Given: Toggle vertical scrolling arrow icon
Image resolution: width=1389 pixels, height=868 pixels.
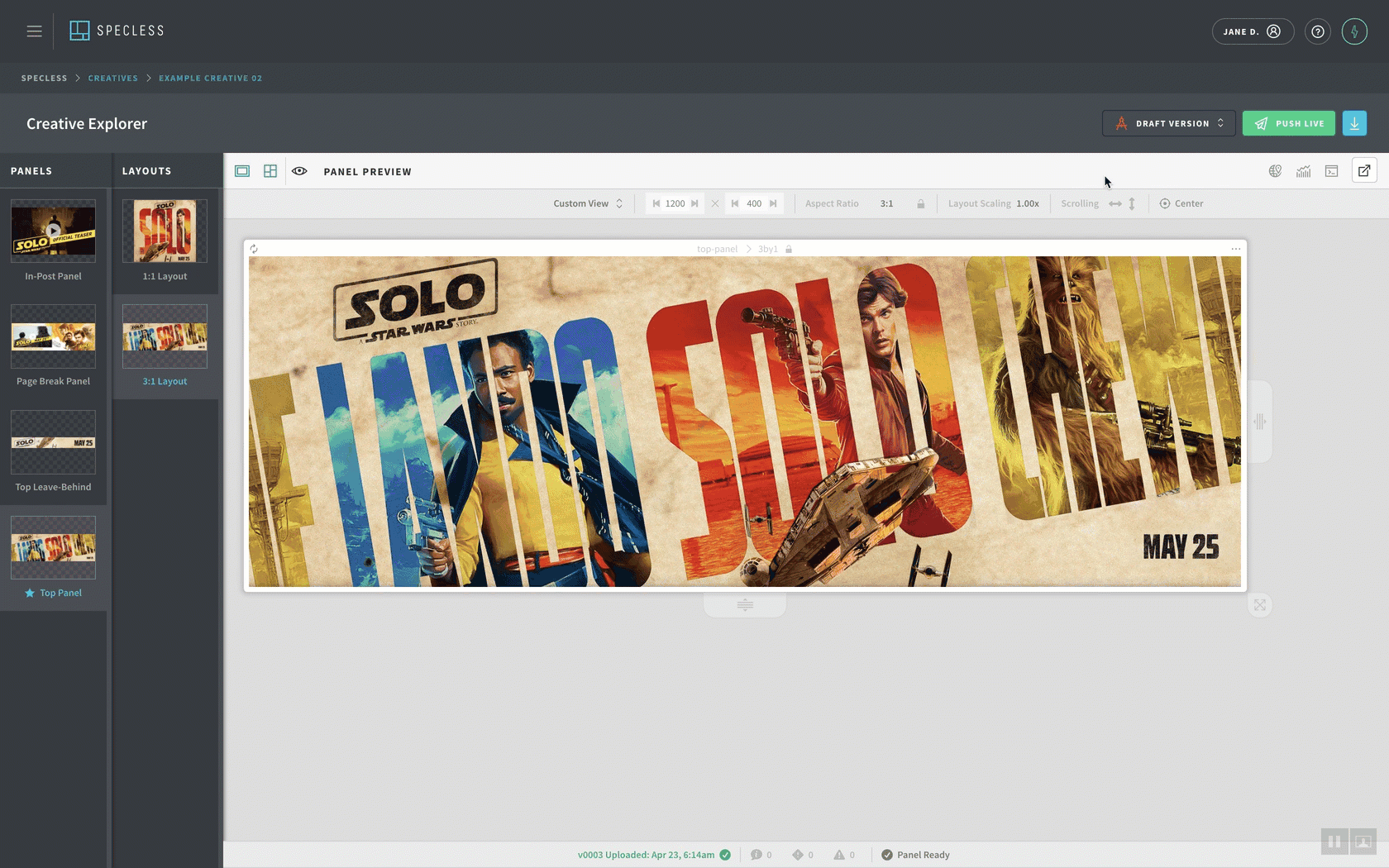Looking at the screenshot, I should (x=1132, y=203).
